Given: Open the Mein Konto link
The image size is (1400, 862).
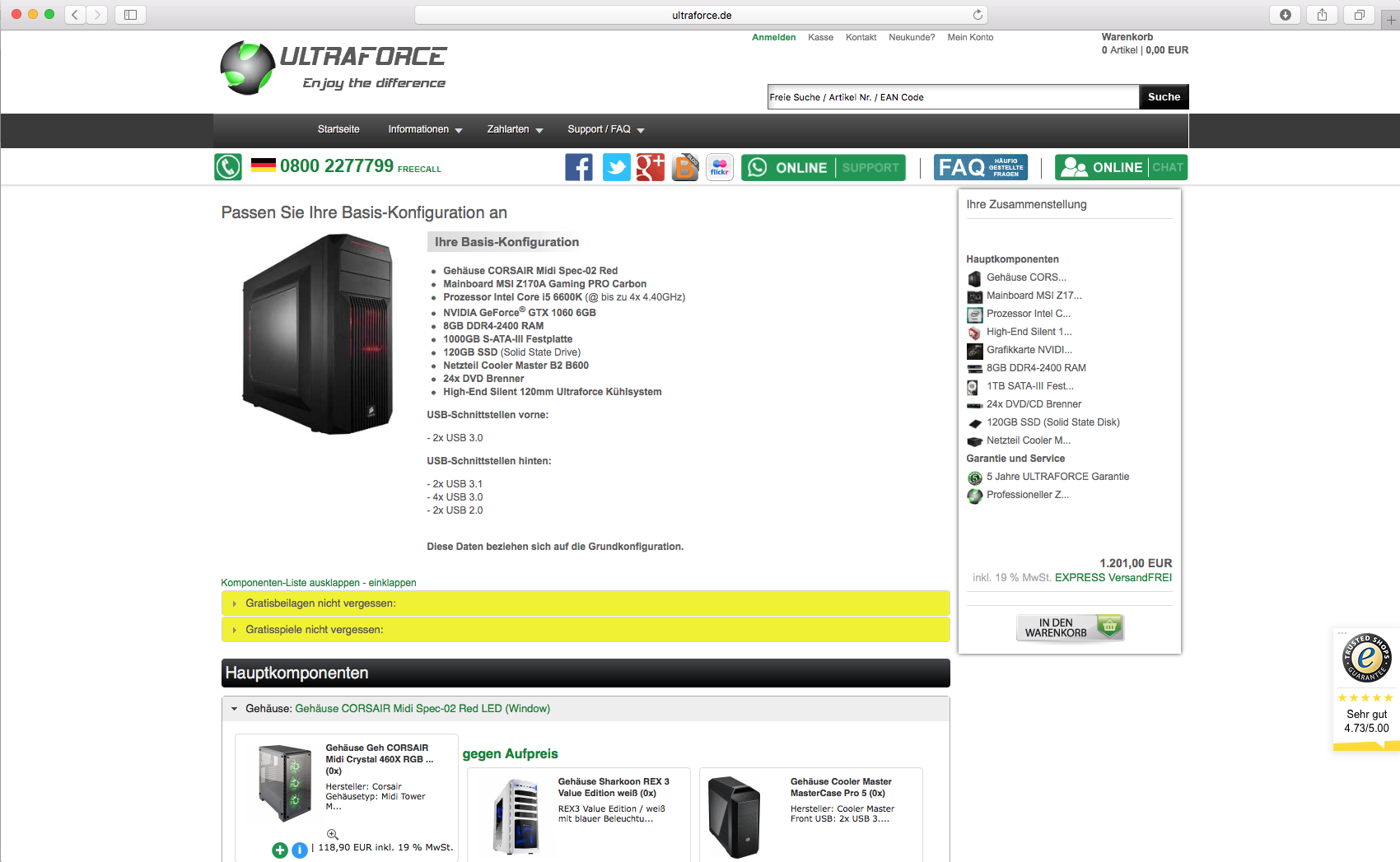Looking at the screenshot, I should (x=970, y=37).
